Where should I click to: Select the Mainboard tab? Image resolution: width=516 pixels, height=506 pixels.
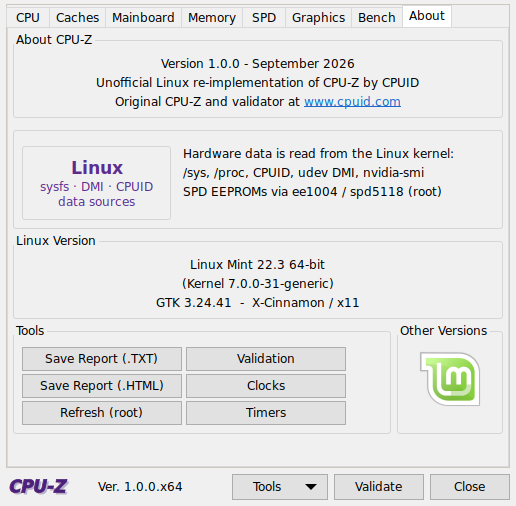tap(143, 17)
